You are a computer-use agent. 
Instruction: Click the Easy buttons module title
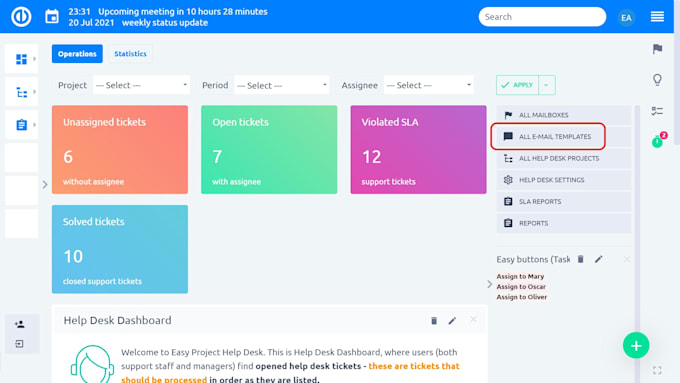click(533, 259)
